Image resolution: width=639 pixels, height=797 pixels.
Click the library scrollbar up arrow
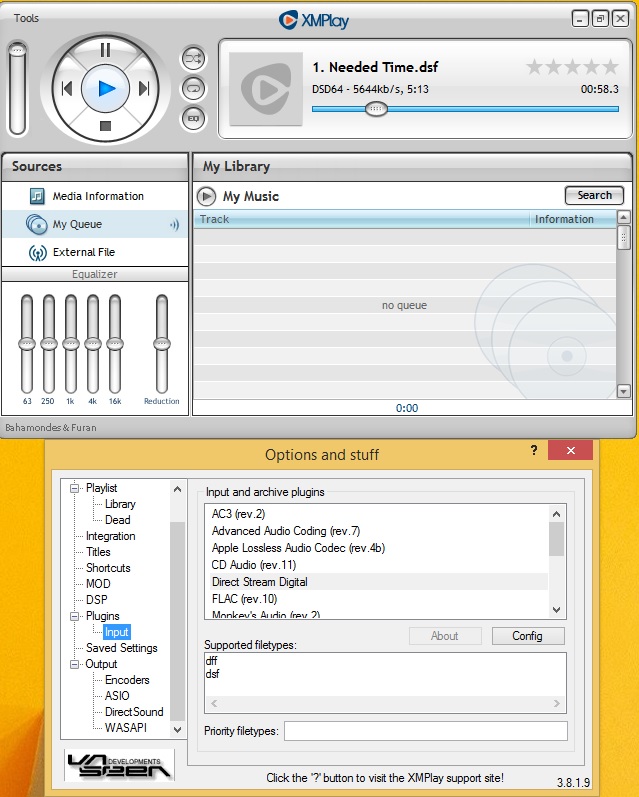coord(624,218)
